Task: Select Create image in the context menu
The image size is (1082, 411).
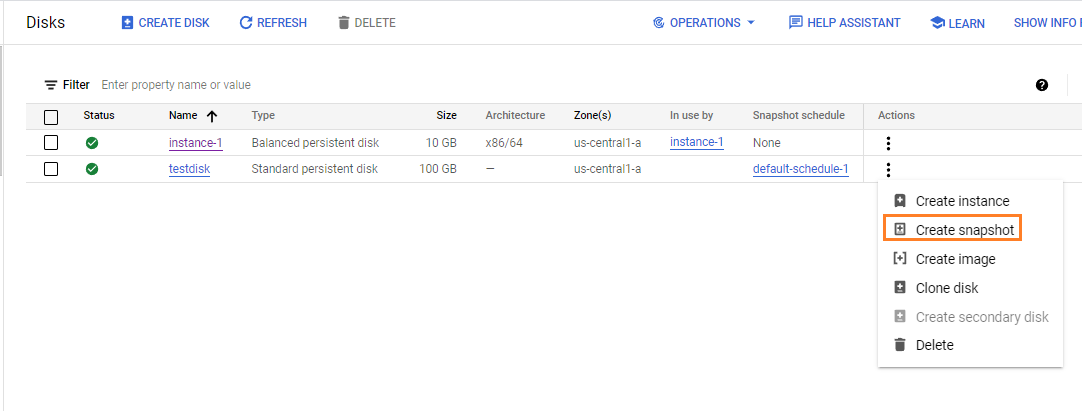Action: (x=955, y=259)
